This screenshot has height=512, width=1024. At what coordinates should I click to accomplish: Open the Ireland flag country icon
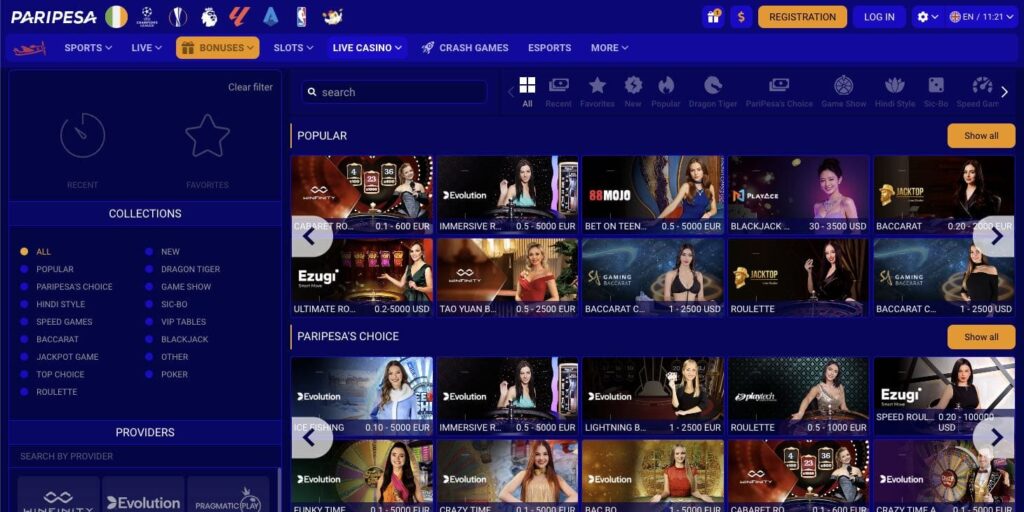point(116,17)
